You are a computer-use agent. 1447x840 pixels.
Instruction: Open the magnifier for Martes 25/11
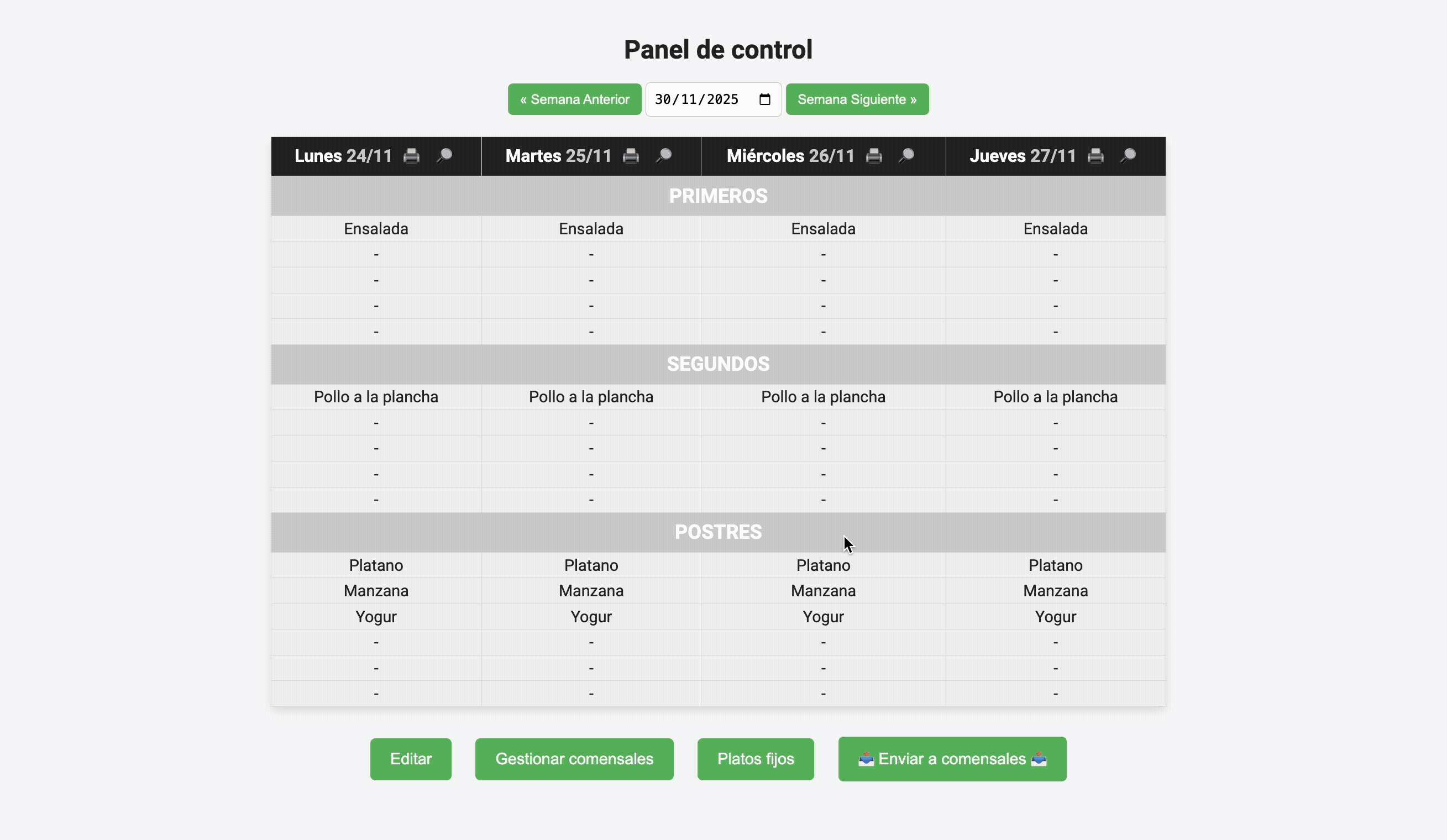click(663, 156)
